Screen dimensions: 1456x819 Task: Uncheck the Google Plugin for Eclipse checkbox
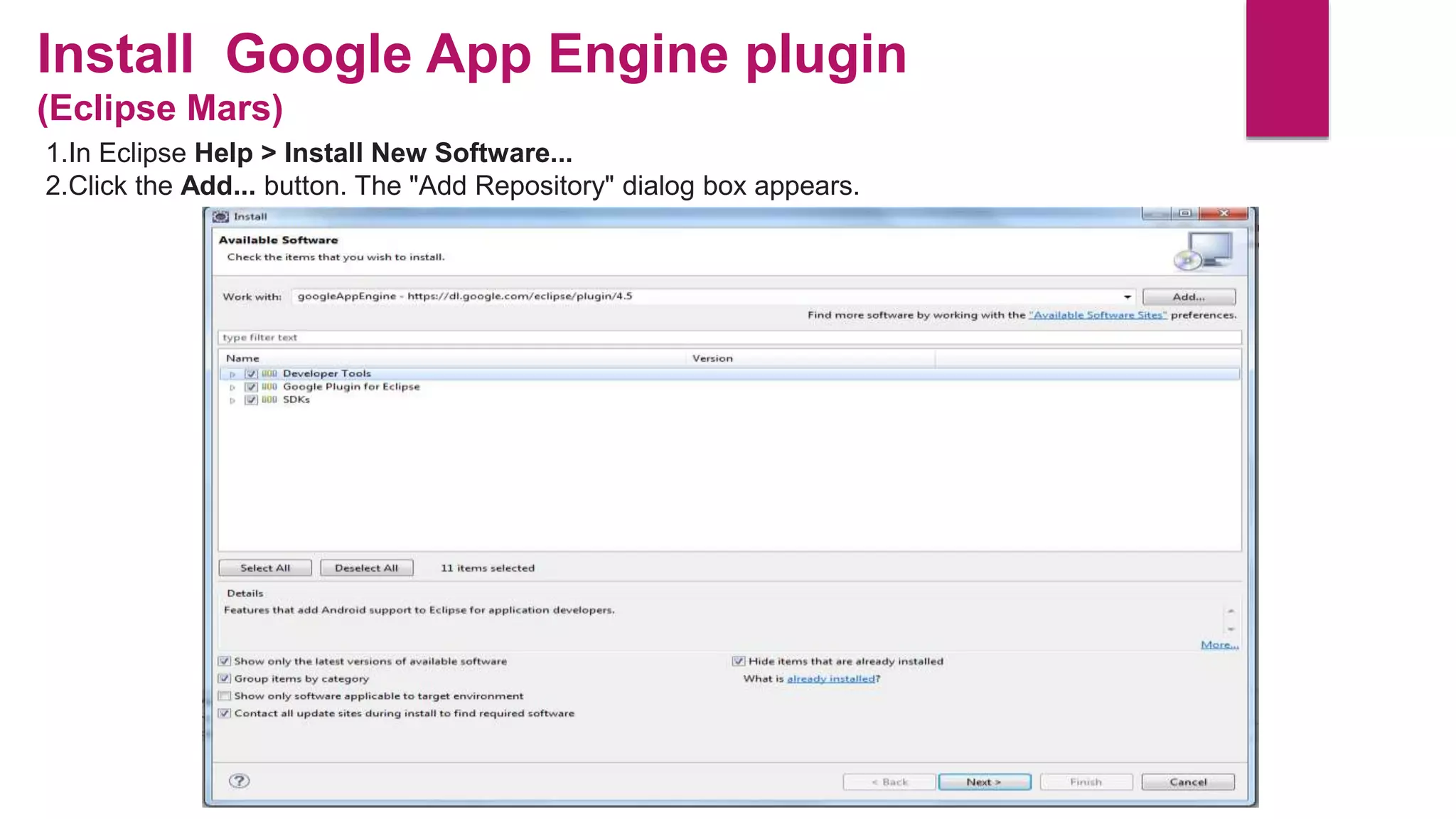(251, 387)
